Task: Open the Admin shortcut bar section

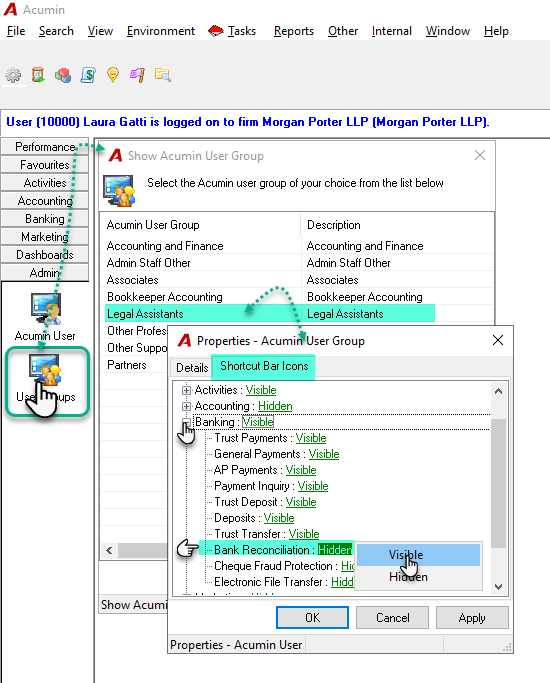Action: [45, 273]
